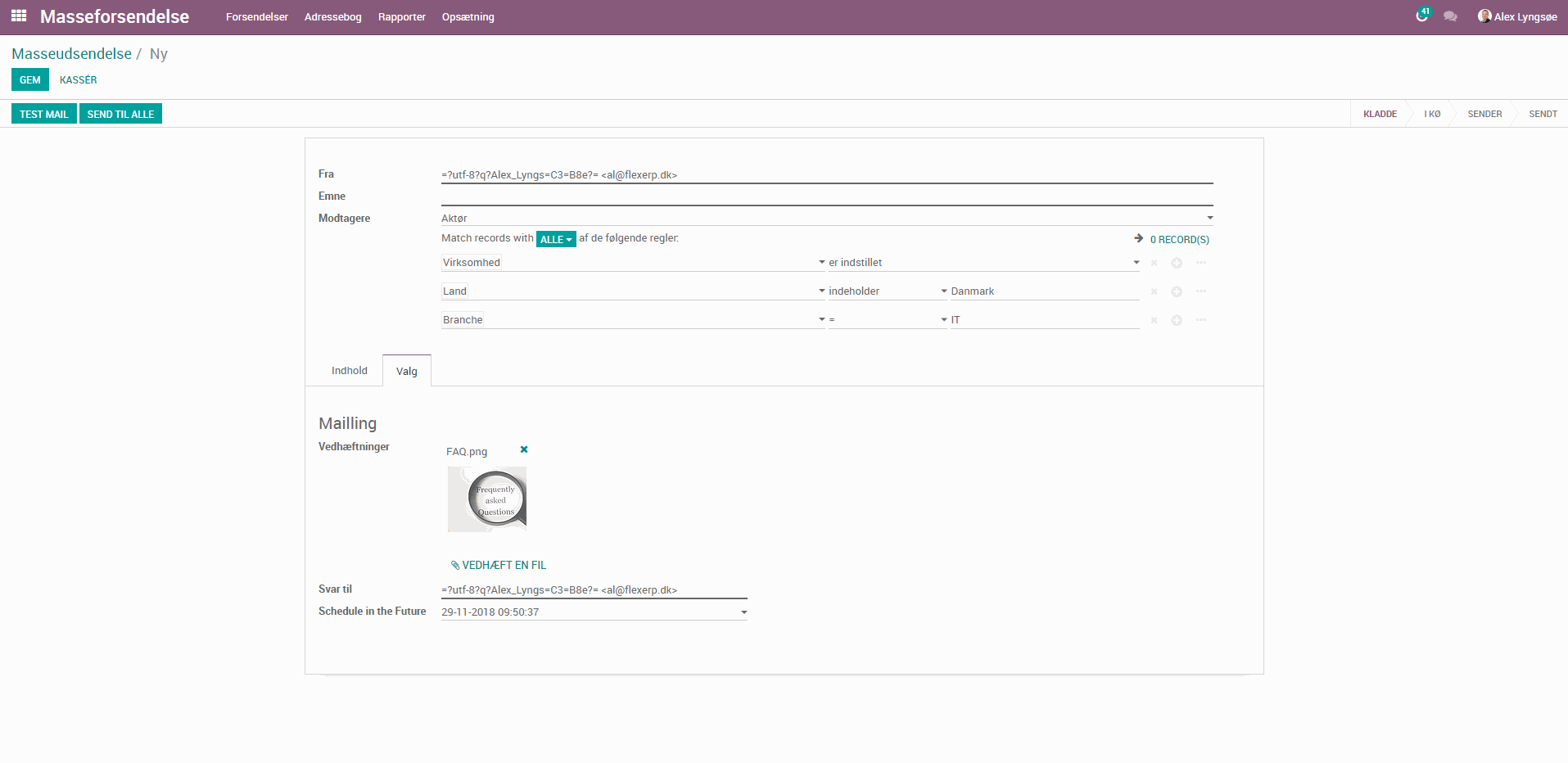This screenshot has width=1568, height=763.
Task: Click the GEM save button
Action: coord(30,79)
